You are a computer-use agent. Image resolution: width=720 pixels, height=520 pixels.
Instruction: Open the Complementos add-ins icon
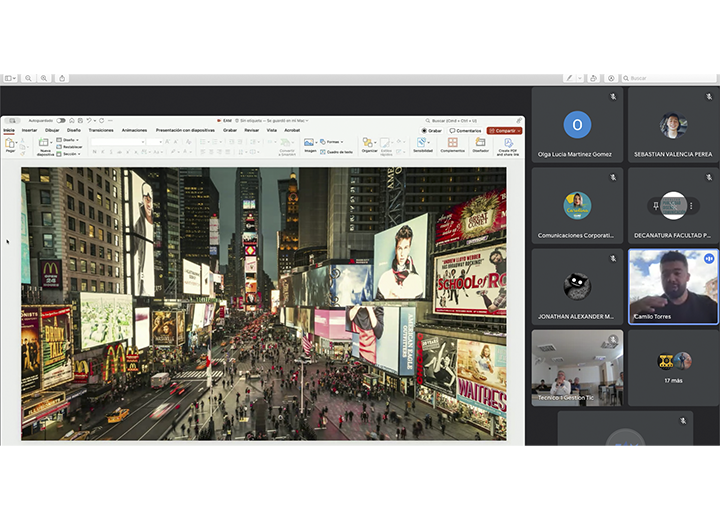(453, 142)
